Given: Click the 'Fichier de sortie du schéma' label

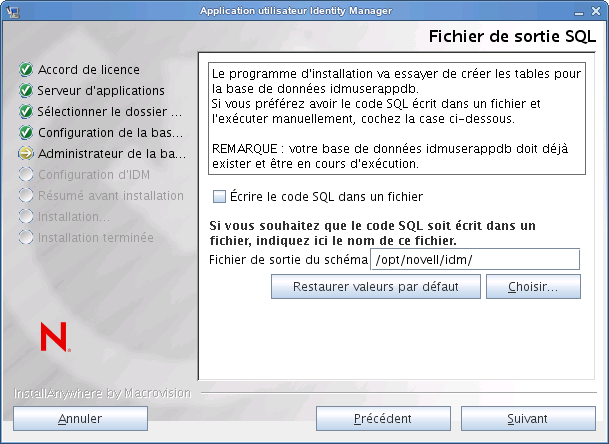Looking at the screenshot, I should click(x=289, y=259).
